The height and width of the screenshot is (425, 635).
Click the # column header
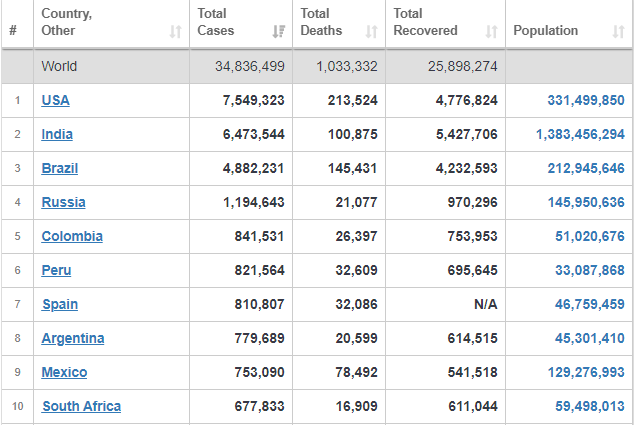coord(13,30)
